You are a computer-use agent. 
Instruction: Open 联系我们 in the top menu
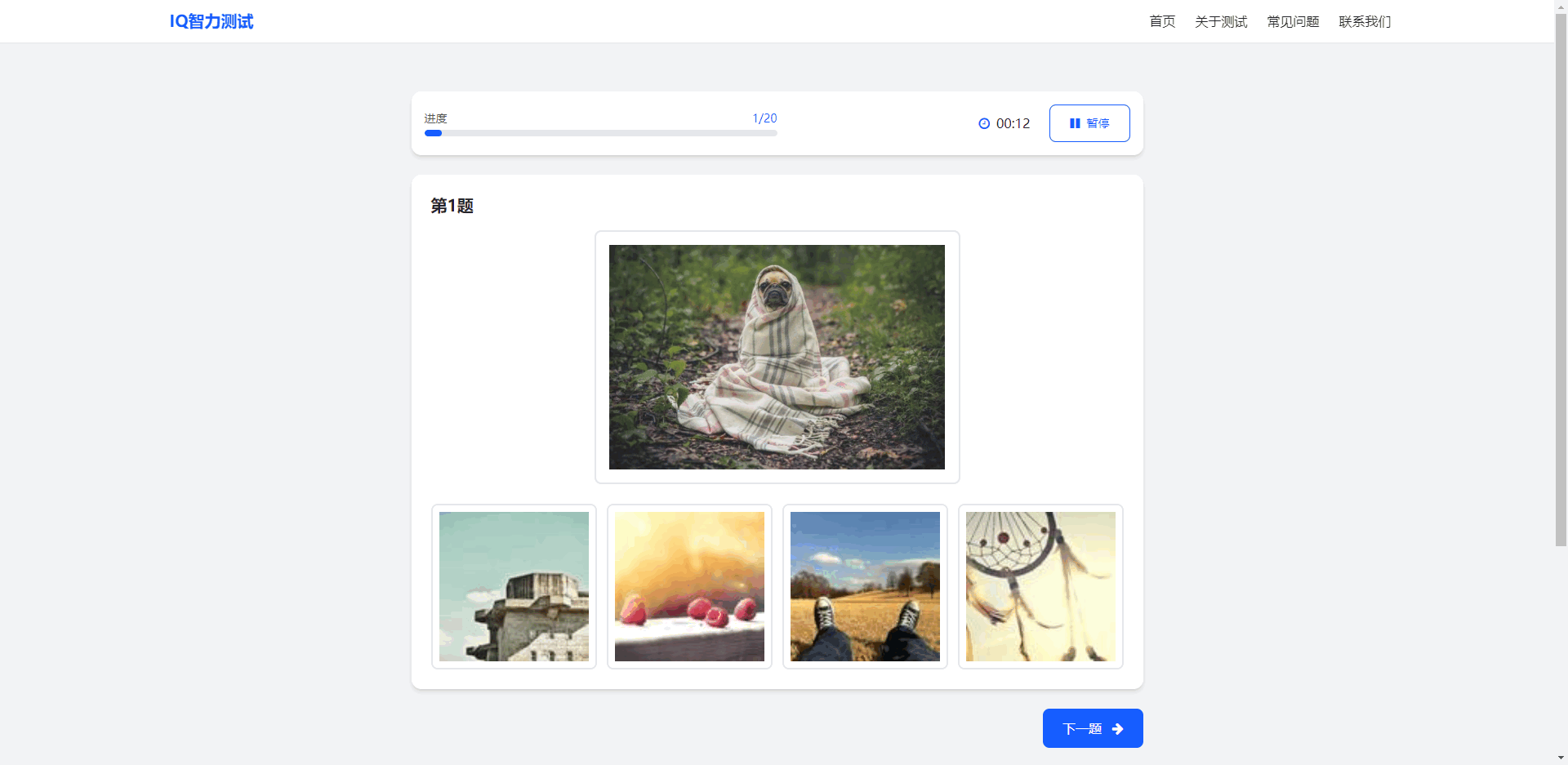tap(1365, 21)
